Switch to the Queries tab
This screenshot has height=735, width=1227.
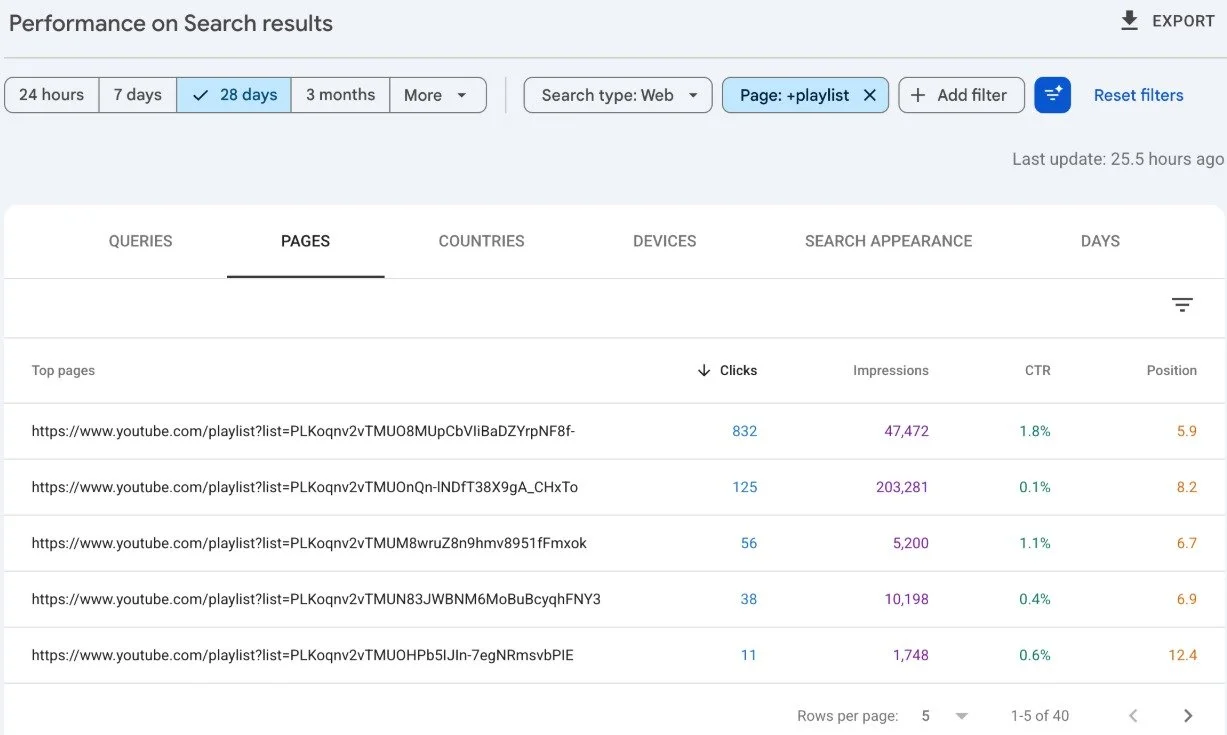coord(140,241)
